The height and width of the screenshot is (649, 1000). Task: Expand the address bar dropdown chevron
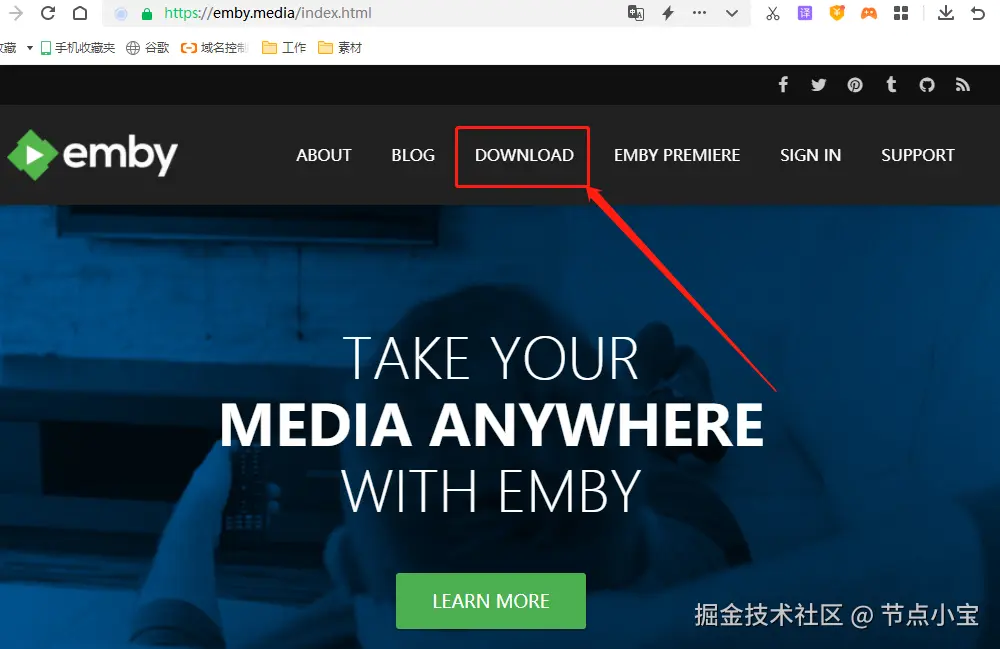click(732, 13)
